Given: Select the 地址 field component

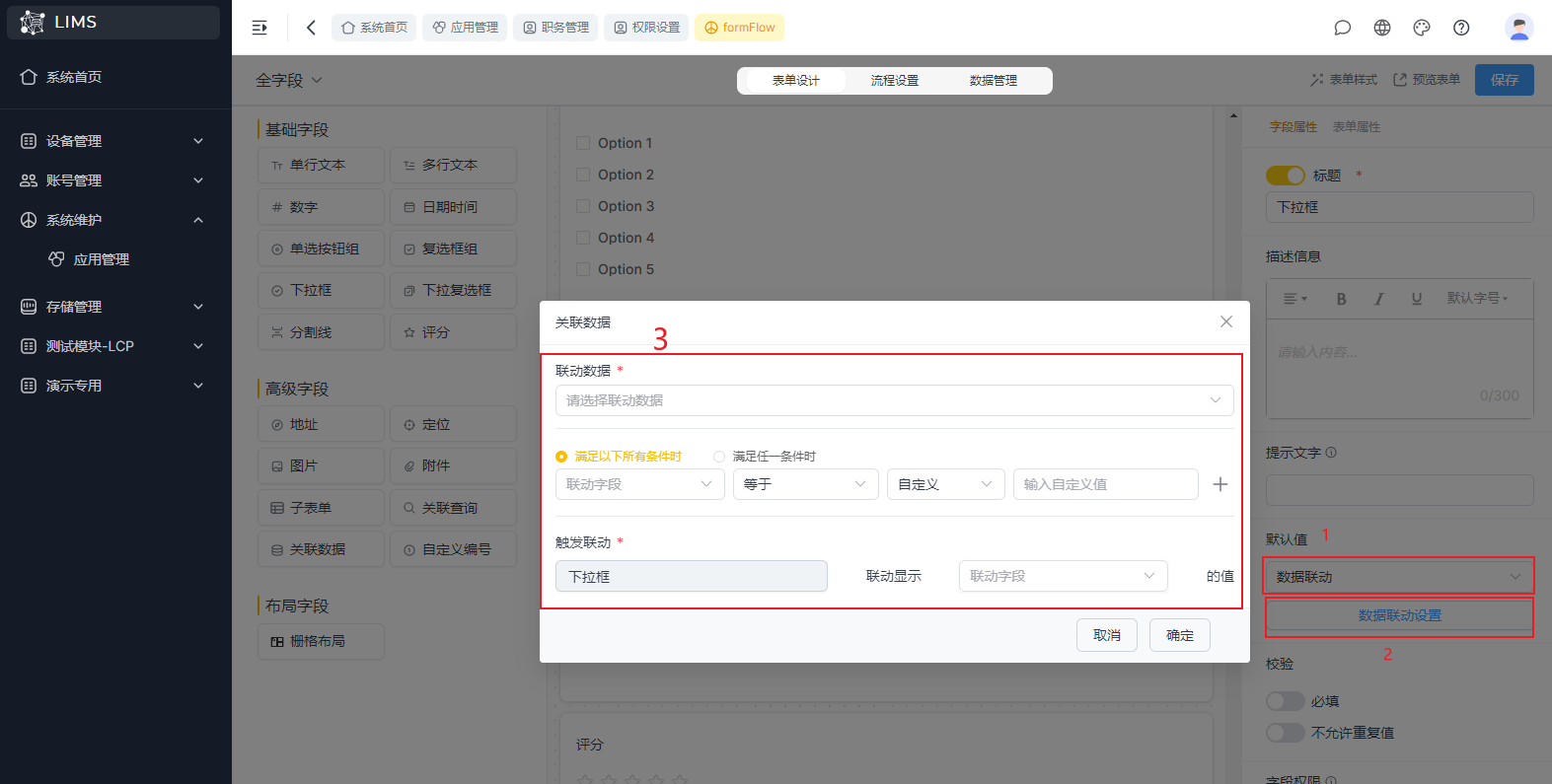Looking at the screenshot, I should point(322,424).
